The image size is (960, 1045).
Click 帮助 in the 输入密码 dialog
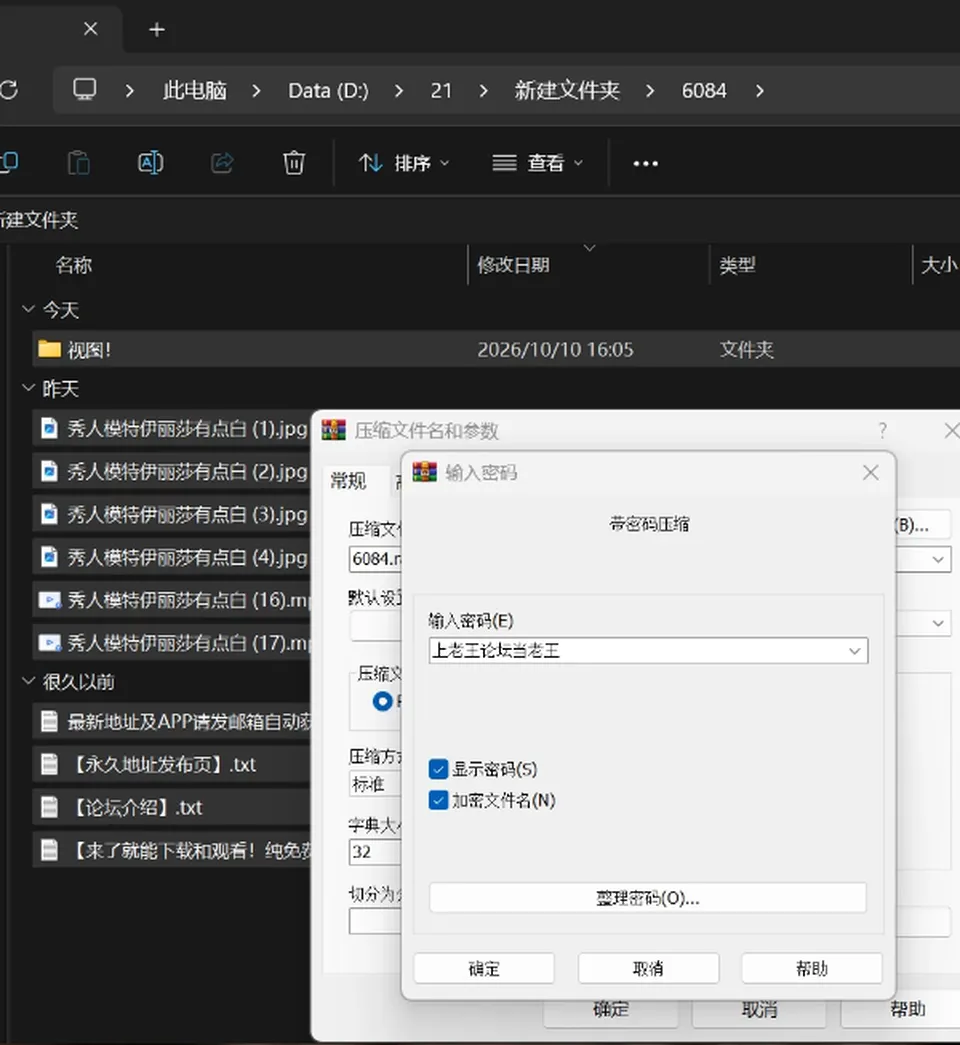point(812,968)
